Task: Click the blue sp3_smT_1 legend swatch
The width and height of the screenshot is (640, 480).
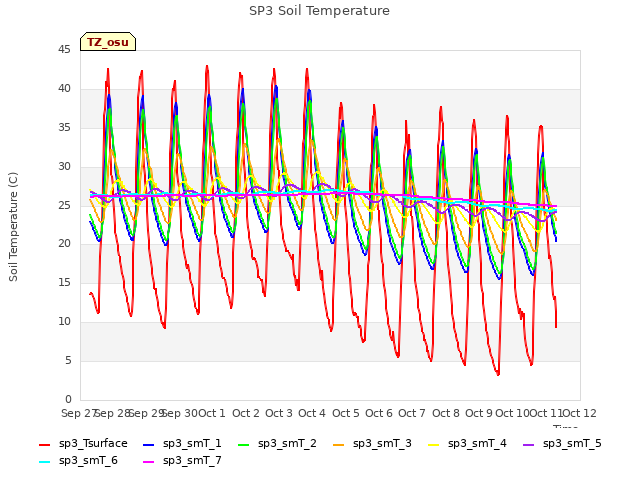Action: 149,444
